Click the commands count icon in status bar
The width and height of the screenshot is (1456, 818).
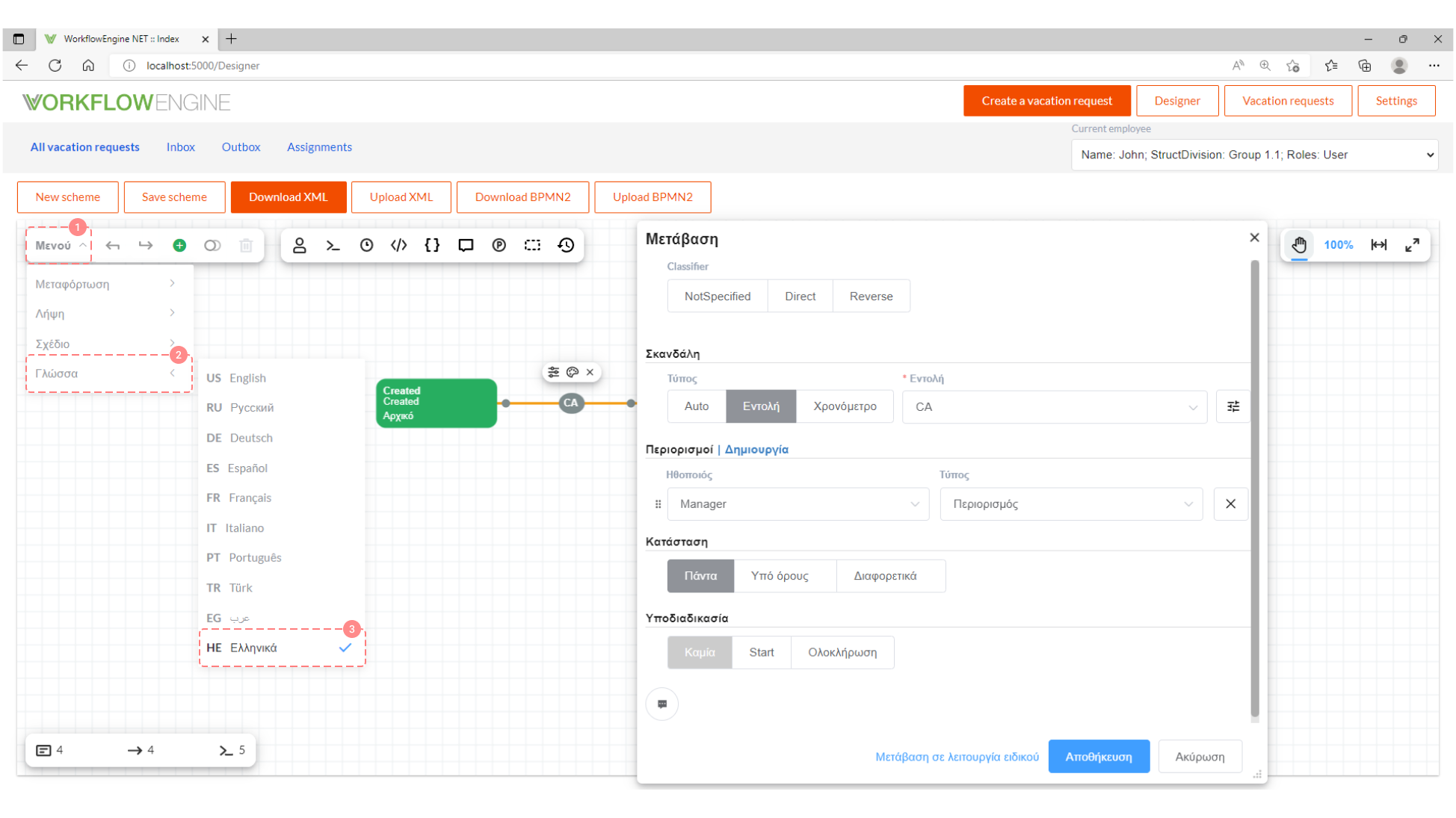click(226, 750)
